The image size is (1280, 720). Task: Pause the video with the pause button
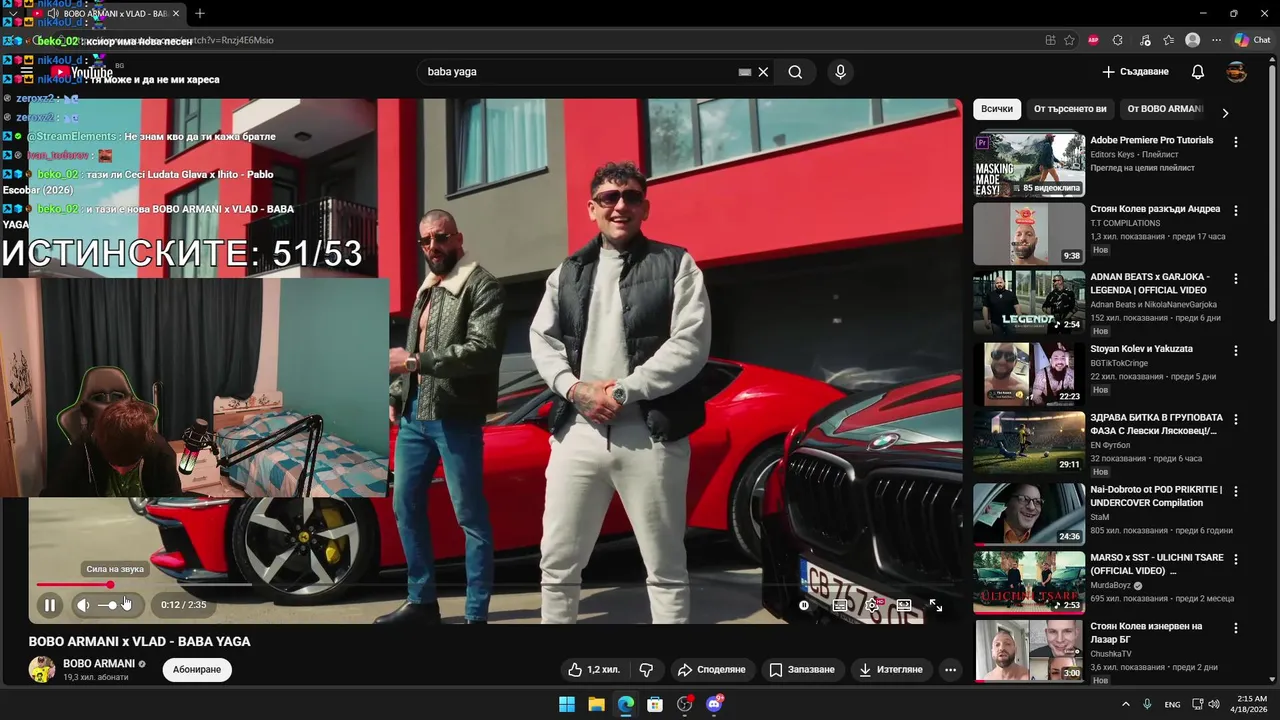[x=49, y=605]
